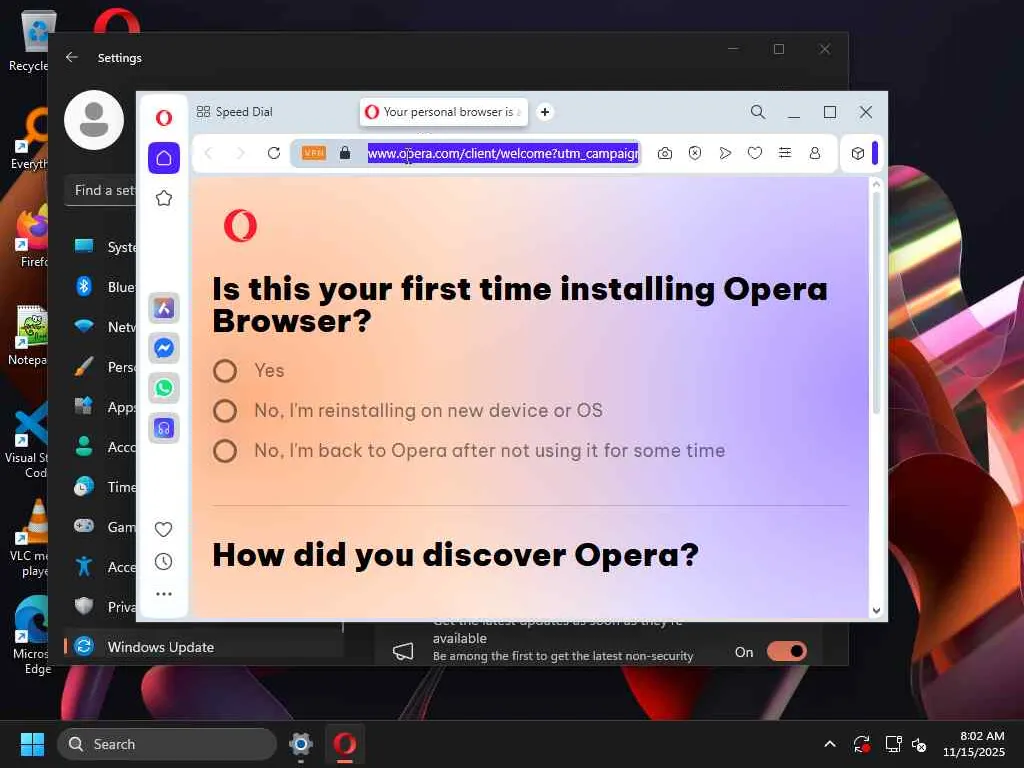Open Easy Setup sliders icon

pos(785,153)
